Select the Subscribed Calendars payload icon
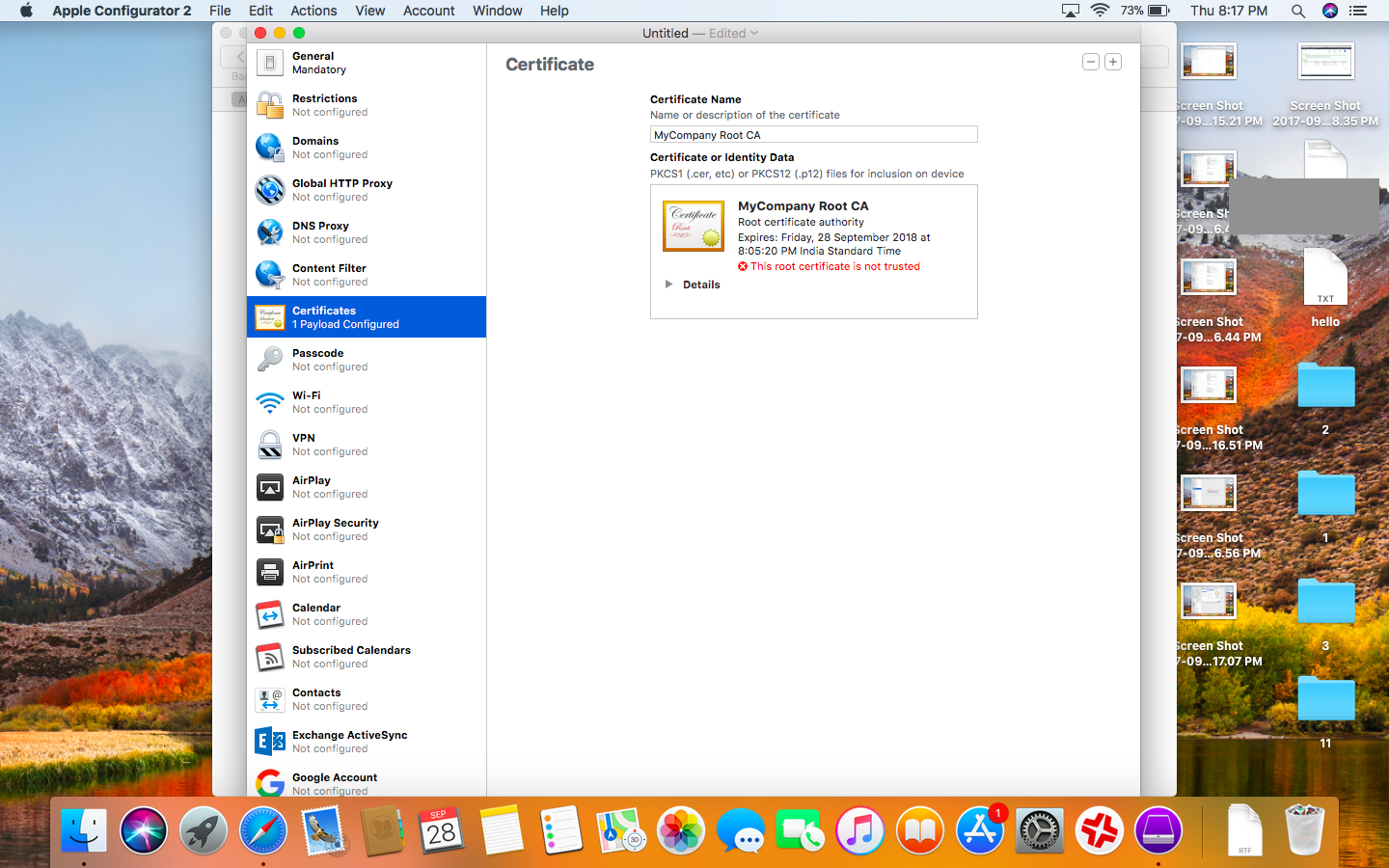The width and height of the screenshot is (1389, 868). (270, 657)
